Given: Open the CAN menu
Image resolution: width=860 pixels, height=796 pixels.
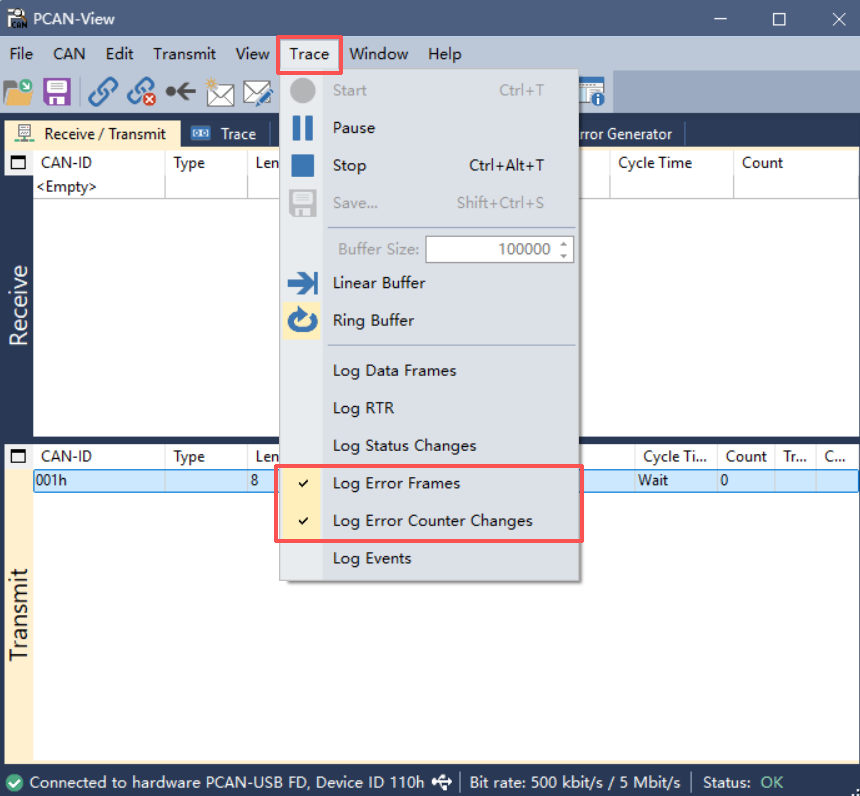Looking at the screenshot, I should coord(69,54).
